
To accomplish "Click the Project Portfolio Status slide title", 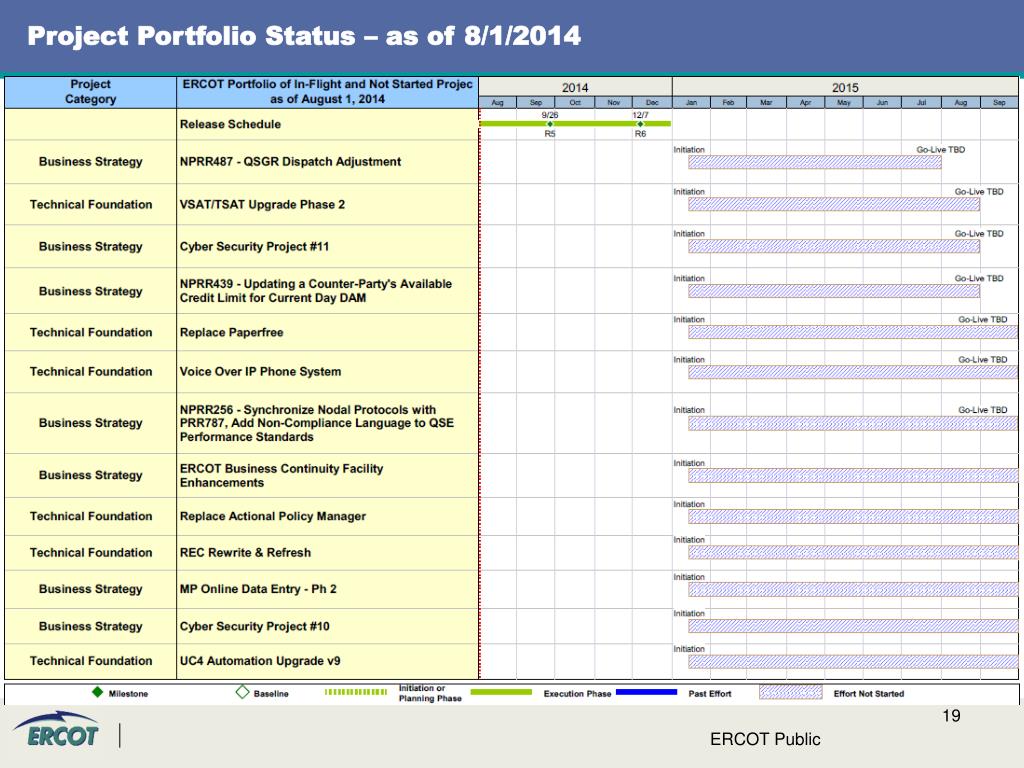I will pyautogui.click(x=304, y=36).
